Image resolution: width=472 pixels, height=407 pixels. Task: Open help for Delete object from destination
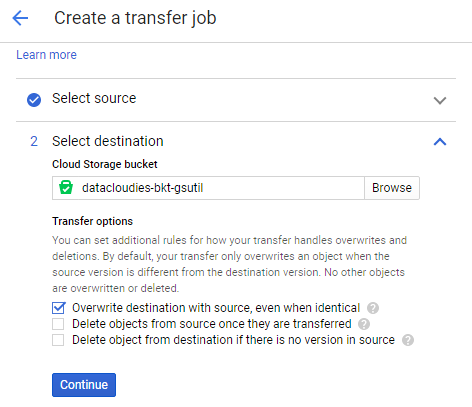(x=408, y=340)
